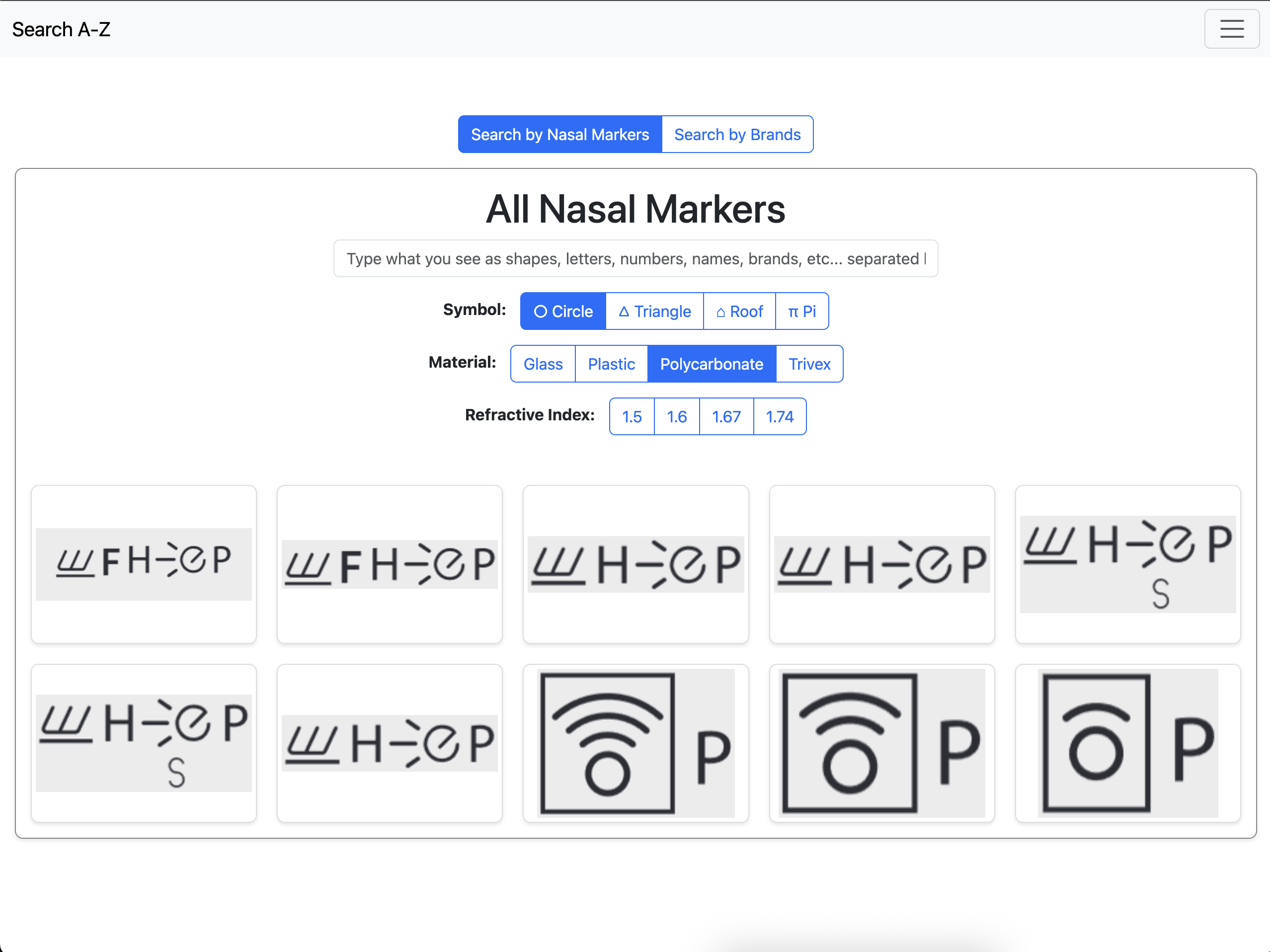1270x952 pixels.
Task: Switch to Search by Brands tab
Action: 737,134
